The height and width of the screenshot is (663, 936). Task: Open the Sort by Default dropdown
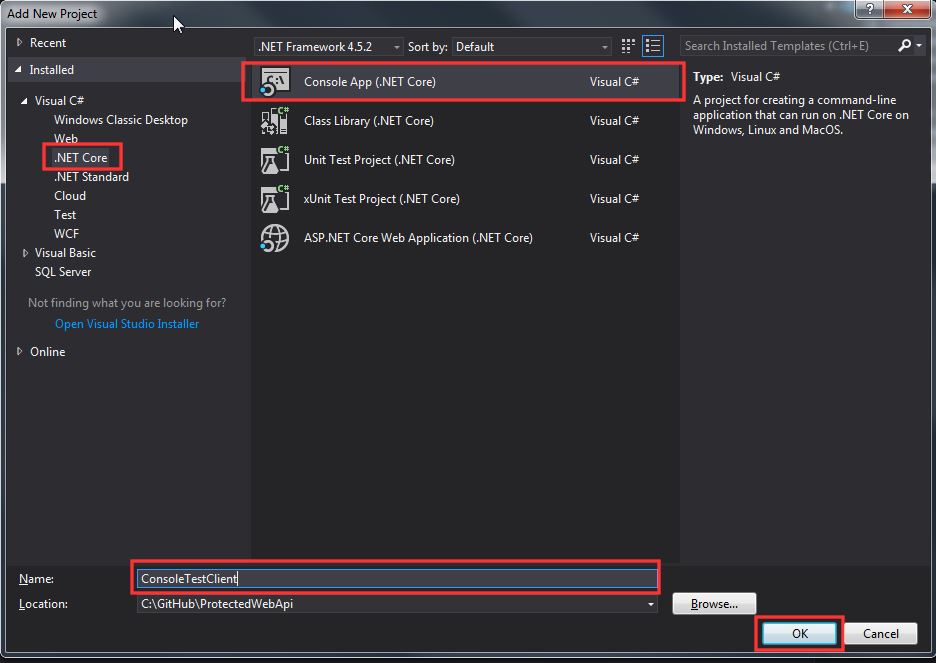pos(531,47)
